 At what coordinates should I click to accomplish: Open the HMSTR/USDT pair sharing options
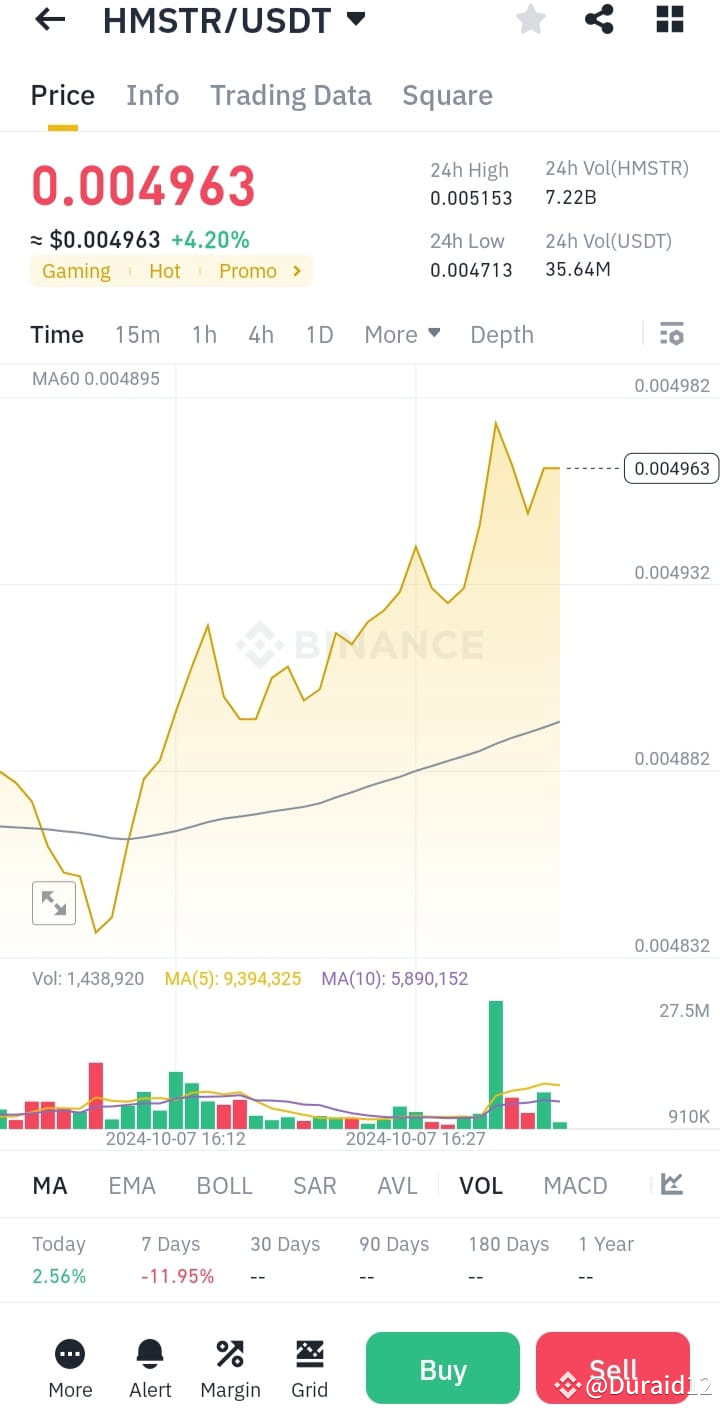599,19
